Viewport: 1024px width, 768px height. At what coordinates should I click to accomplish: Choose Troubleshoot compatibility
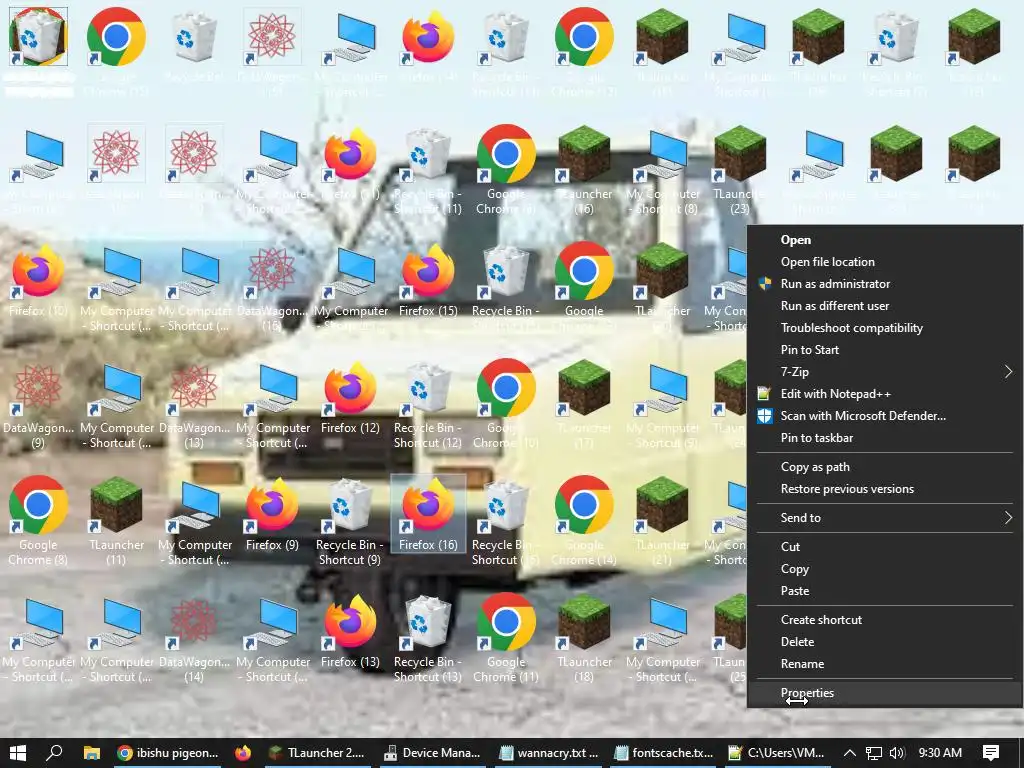[885, 328]
